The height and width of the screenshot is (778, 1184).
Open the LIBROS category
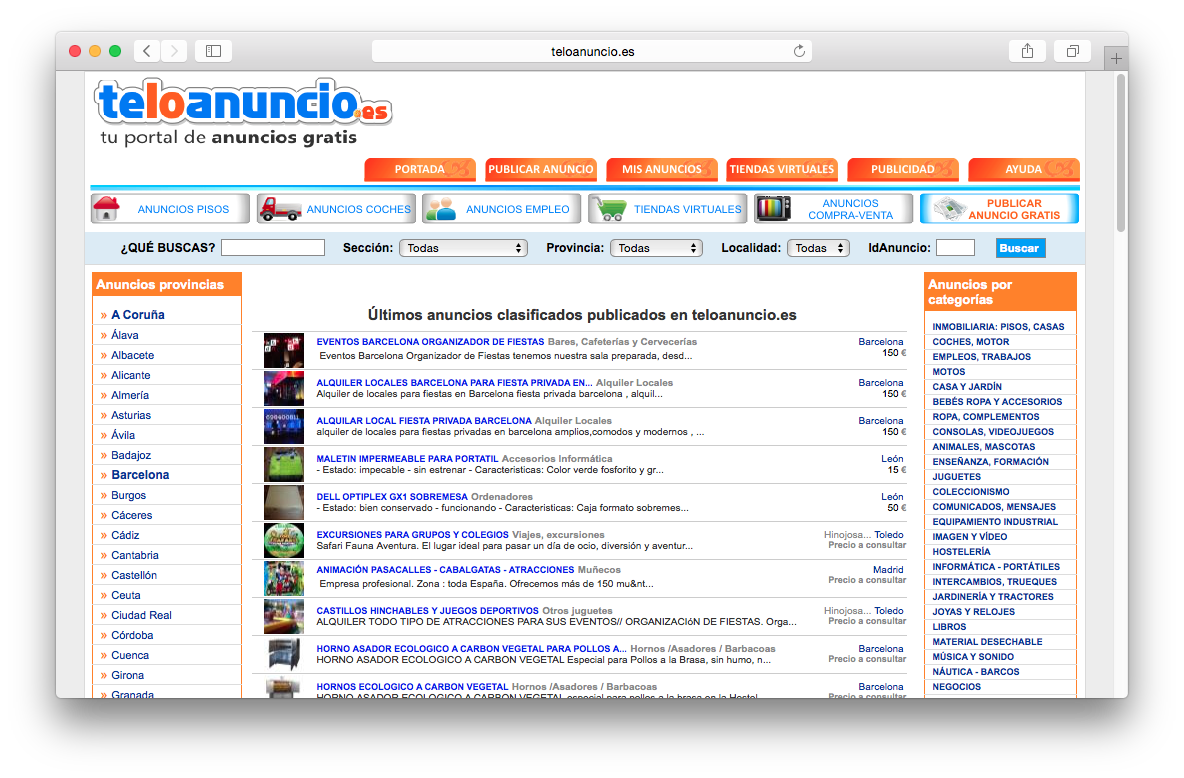pyautogui.click(x=949, y=627)
